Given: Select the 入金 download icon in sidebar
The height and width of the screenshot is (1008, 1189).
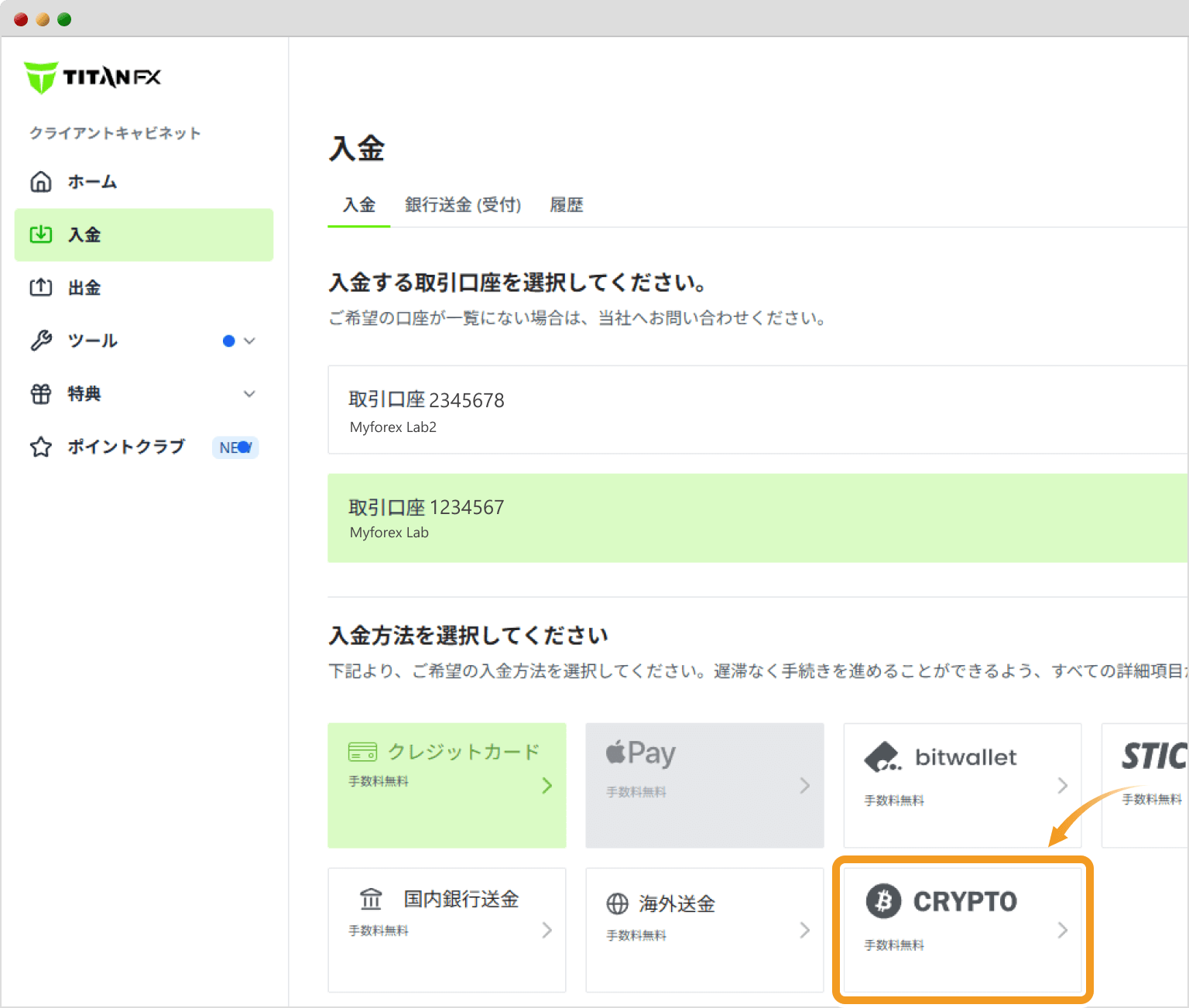Looking at the screenshot, I should point(41,235).
